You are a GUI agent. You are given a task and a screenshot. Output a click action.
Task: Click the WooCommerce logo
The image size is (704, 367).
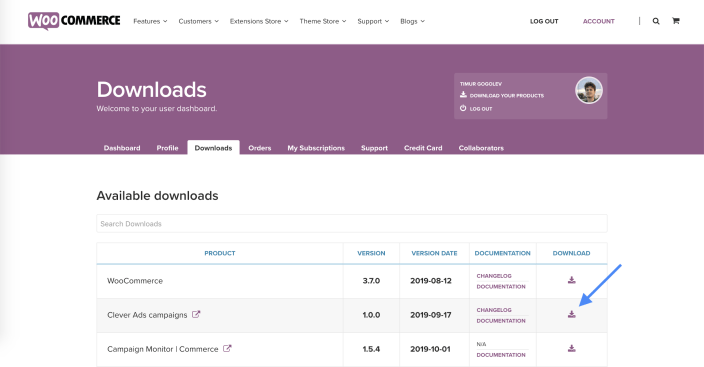[74, 21]
